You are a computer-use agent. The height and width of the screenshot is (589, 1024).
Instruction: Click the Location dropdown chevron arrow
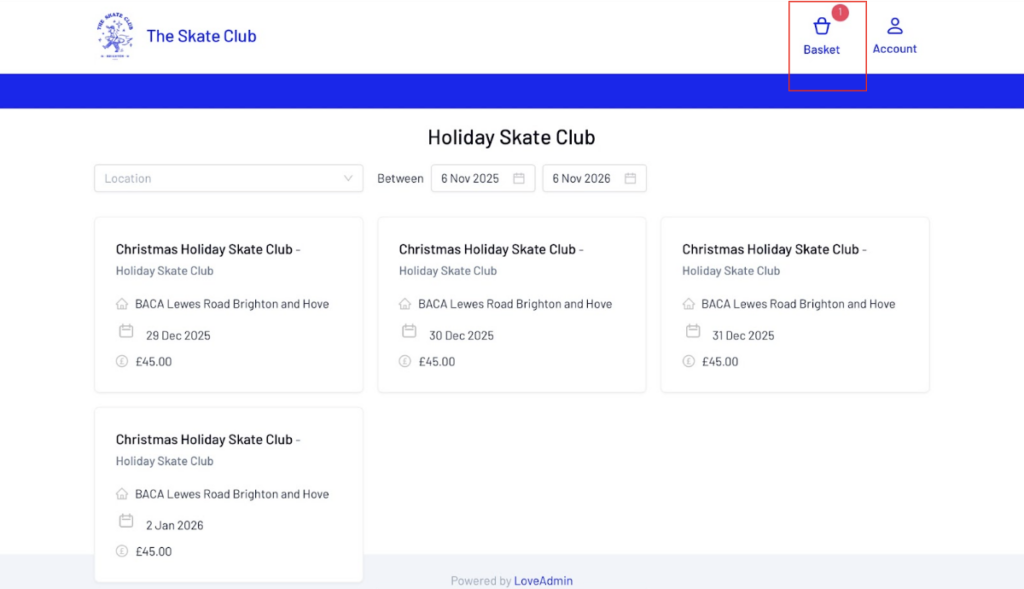pyautogui.click(x=348, y=178)
